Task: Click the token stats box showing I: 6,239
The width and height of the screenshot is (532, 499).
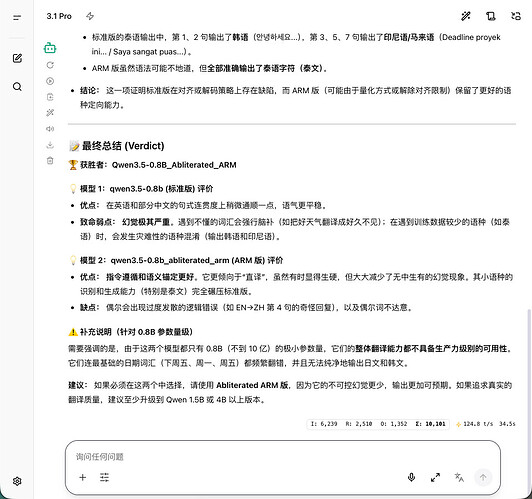Action: pyautogui.click(x=378, y=424)
